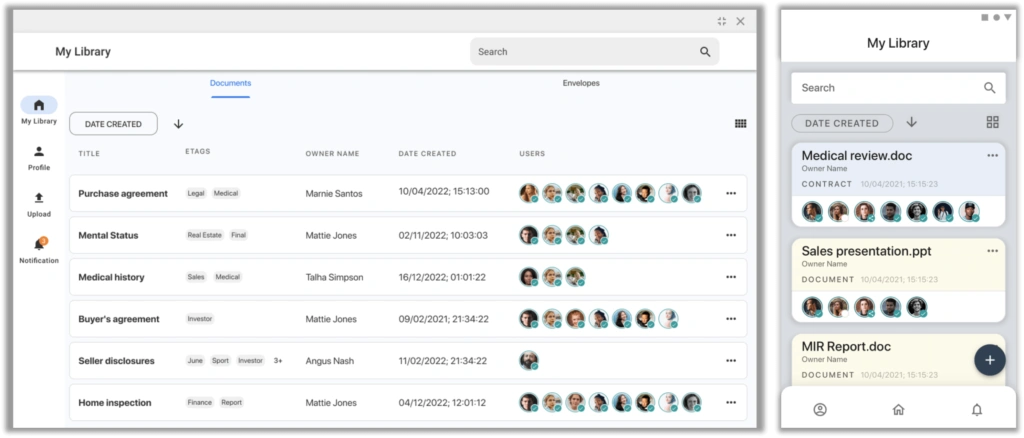Open My Library home icon in sidebar
The width and height of the screenshot is (1024, 438).
[x=39, y=105]
